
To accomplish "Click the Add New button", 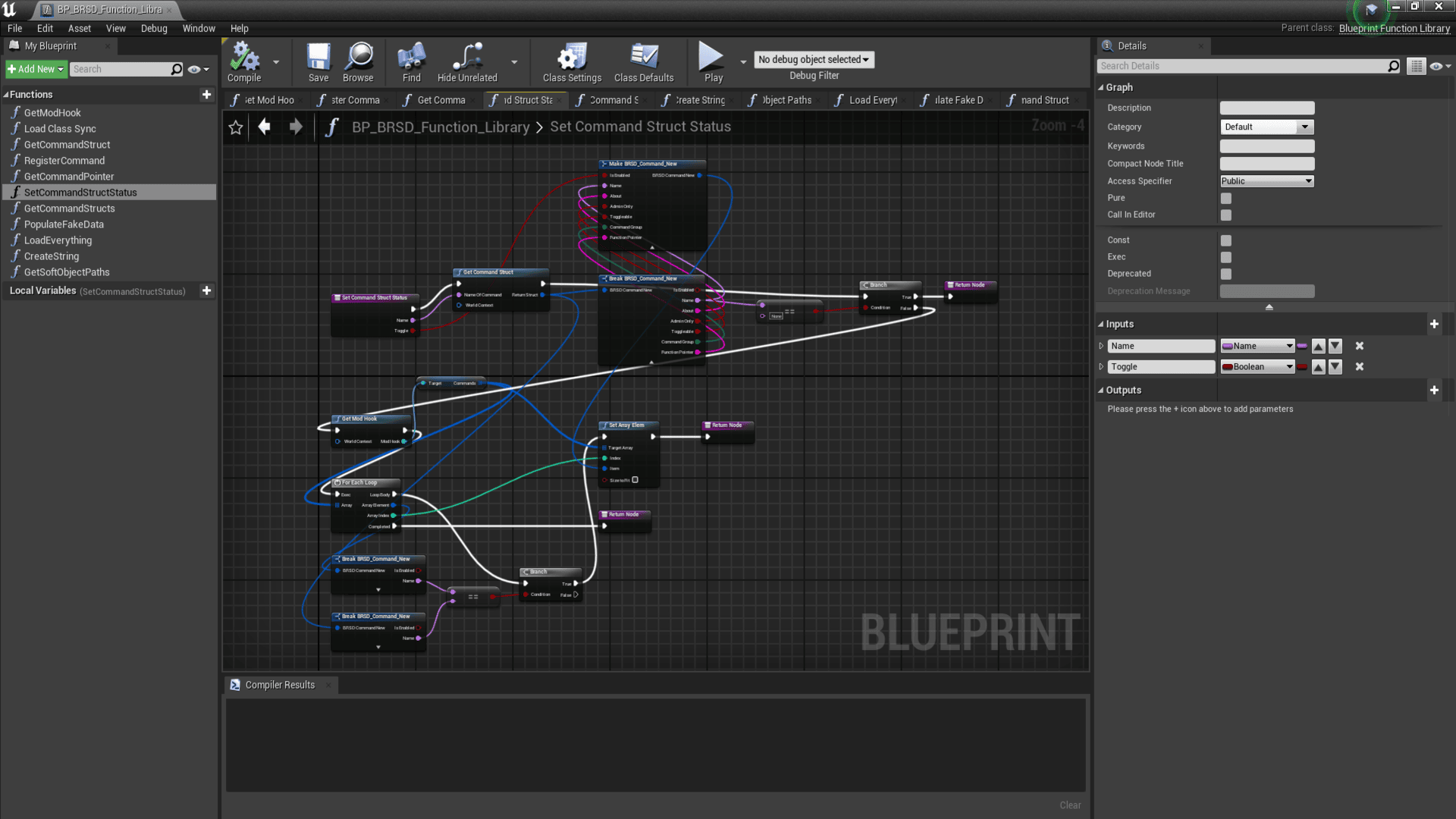I will [x=36, y=69].
